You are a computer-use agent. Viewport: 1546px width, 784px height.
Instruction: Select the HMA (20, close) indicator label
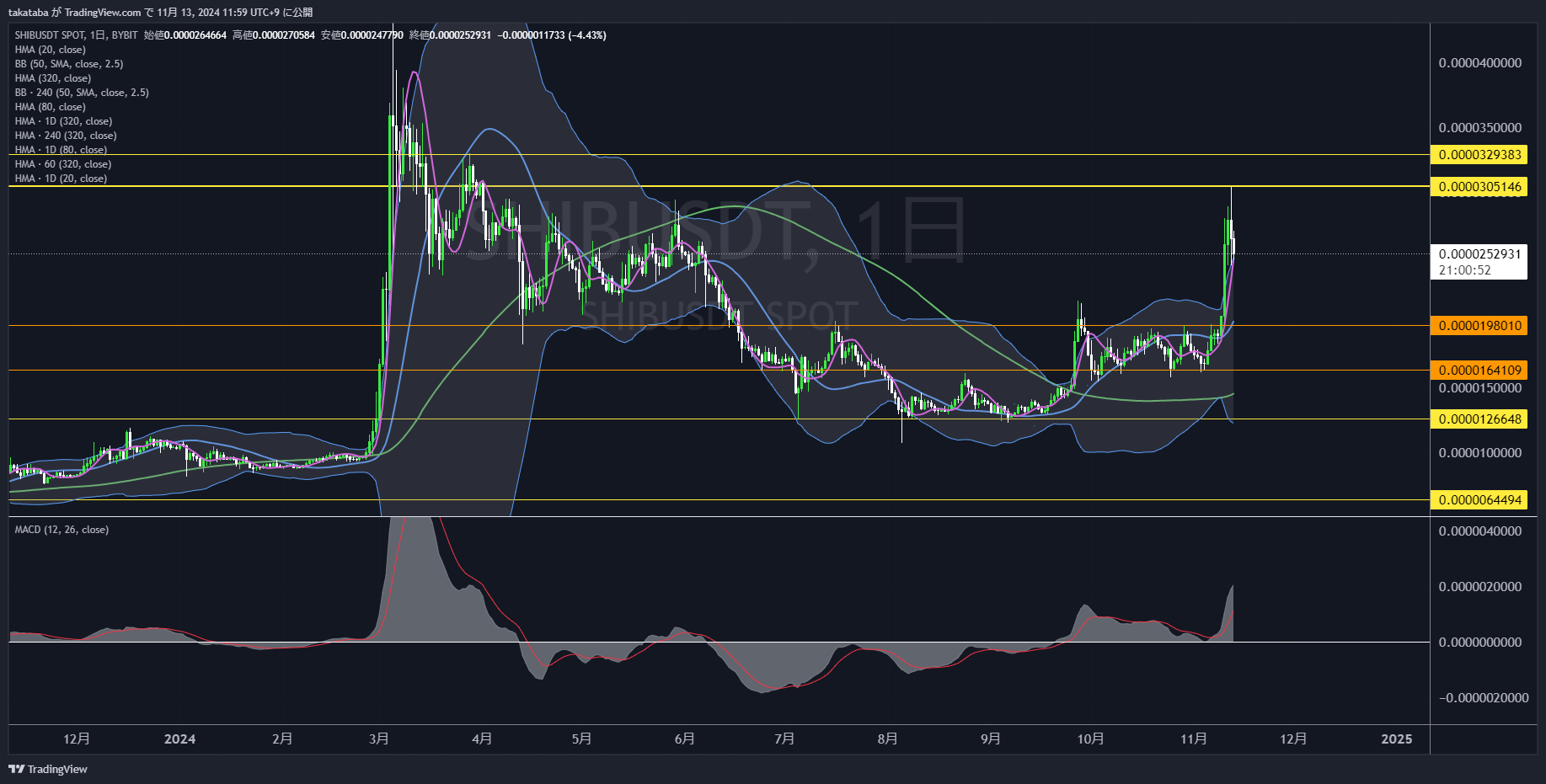(x=50, y=50)
